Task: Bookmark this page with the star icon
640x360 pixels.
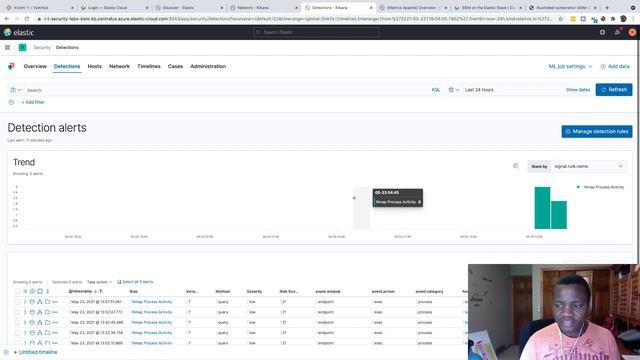Action: pyautogui.click(x=560, y=19)
